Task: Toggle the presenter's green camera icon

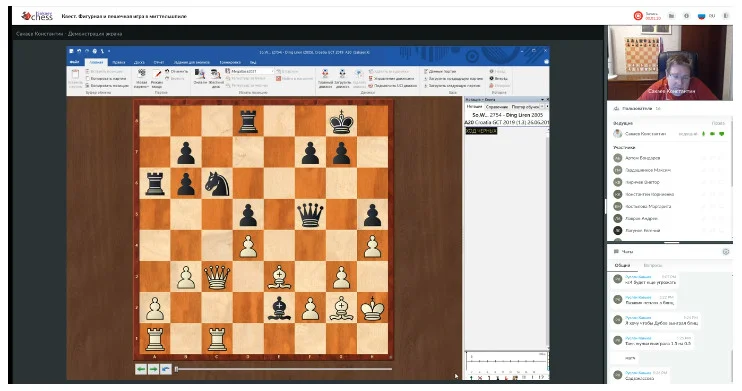Action: tap(712, 134)
